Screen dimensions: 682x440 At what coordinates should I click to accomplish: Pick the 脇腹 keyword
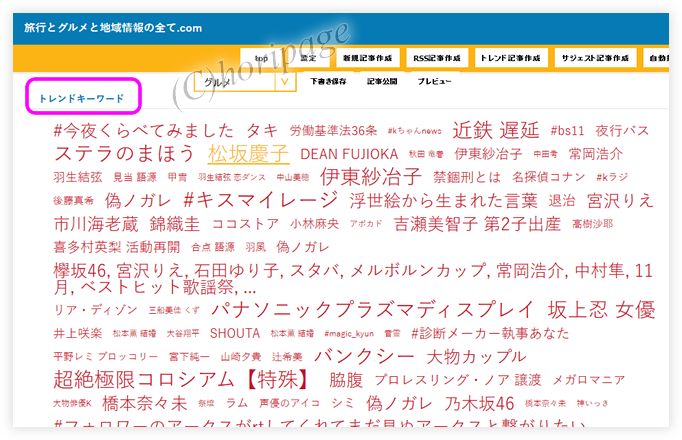[346, 380]
